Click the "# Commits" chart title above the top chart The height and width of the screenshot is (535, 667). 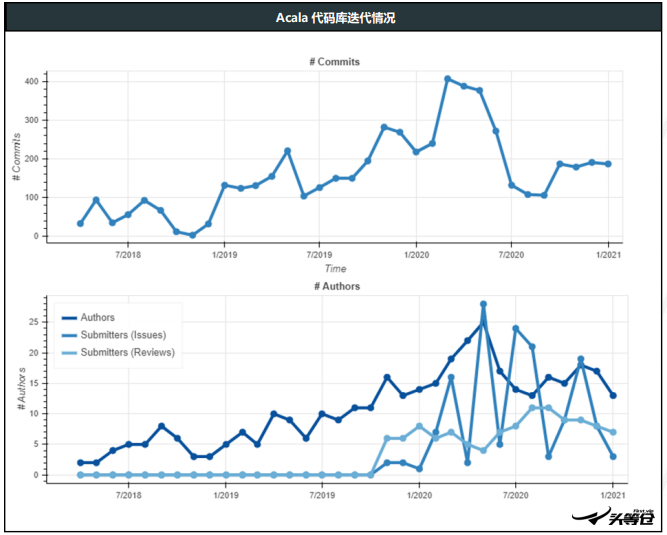[x=334, y=62]
